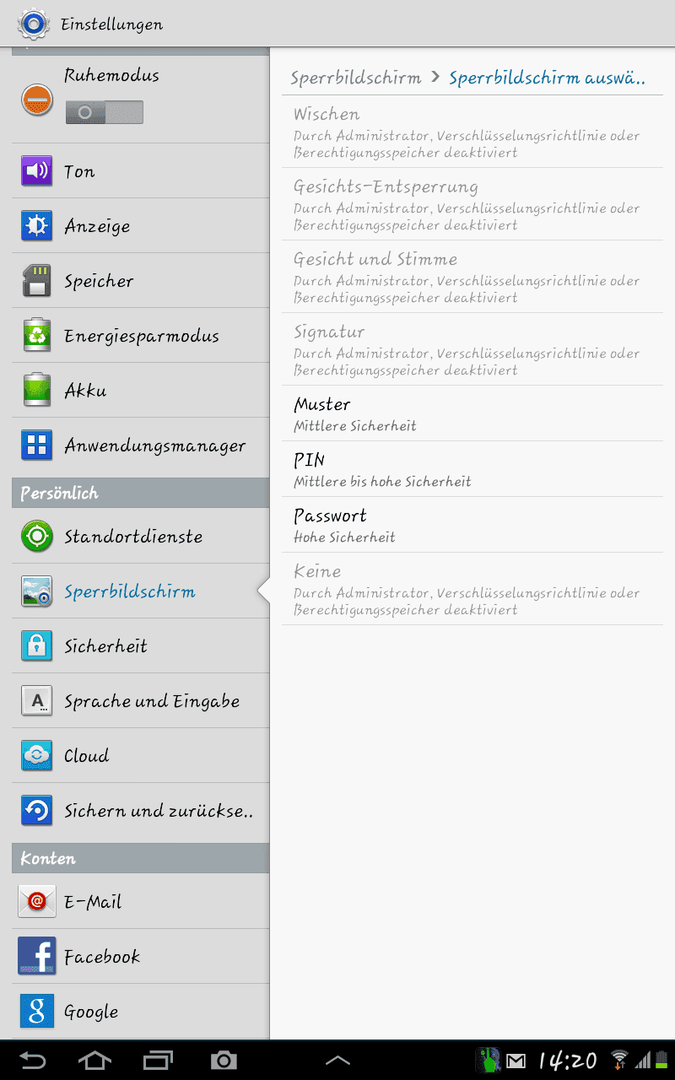Toggle the Ruhemodus switch
The image size is (675, 1080).
tap(105, 112)
